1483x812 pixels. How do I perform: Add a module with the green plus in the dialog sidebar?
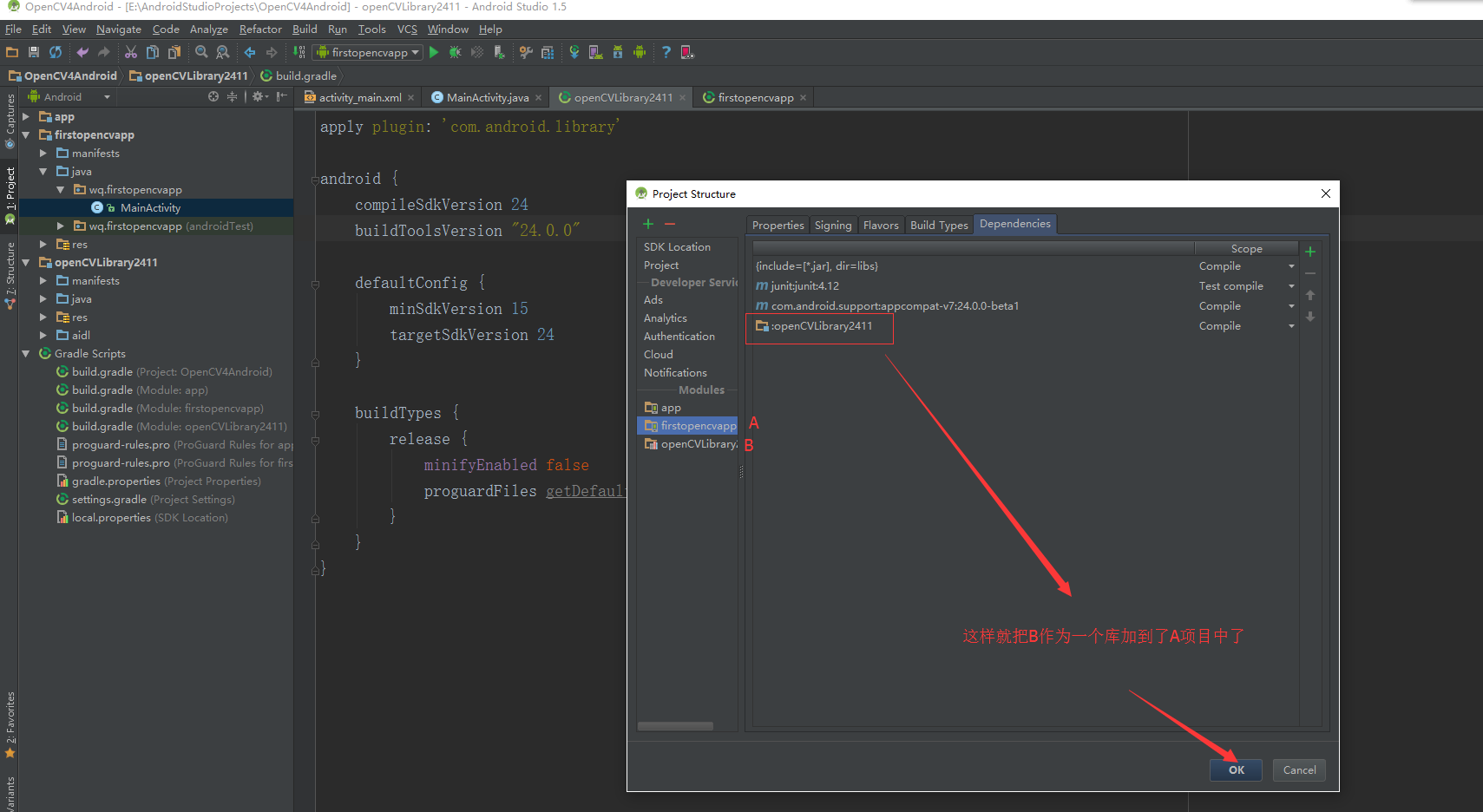click(x=648, y=224)
